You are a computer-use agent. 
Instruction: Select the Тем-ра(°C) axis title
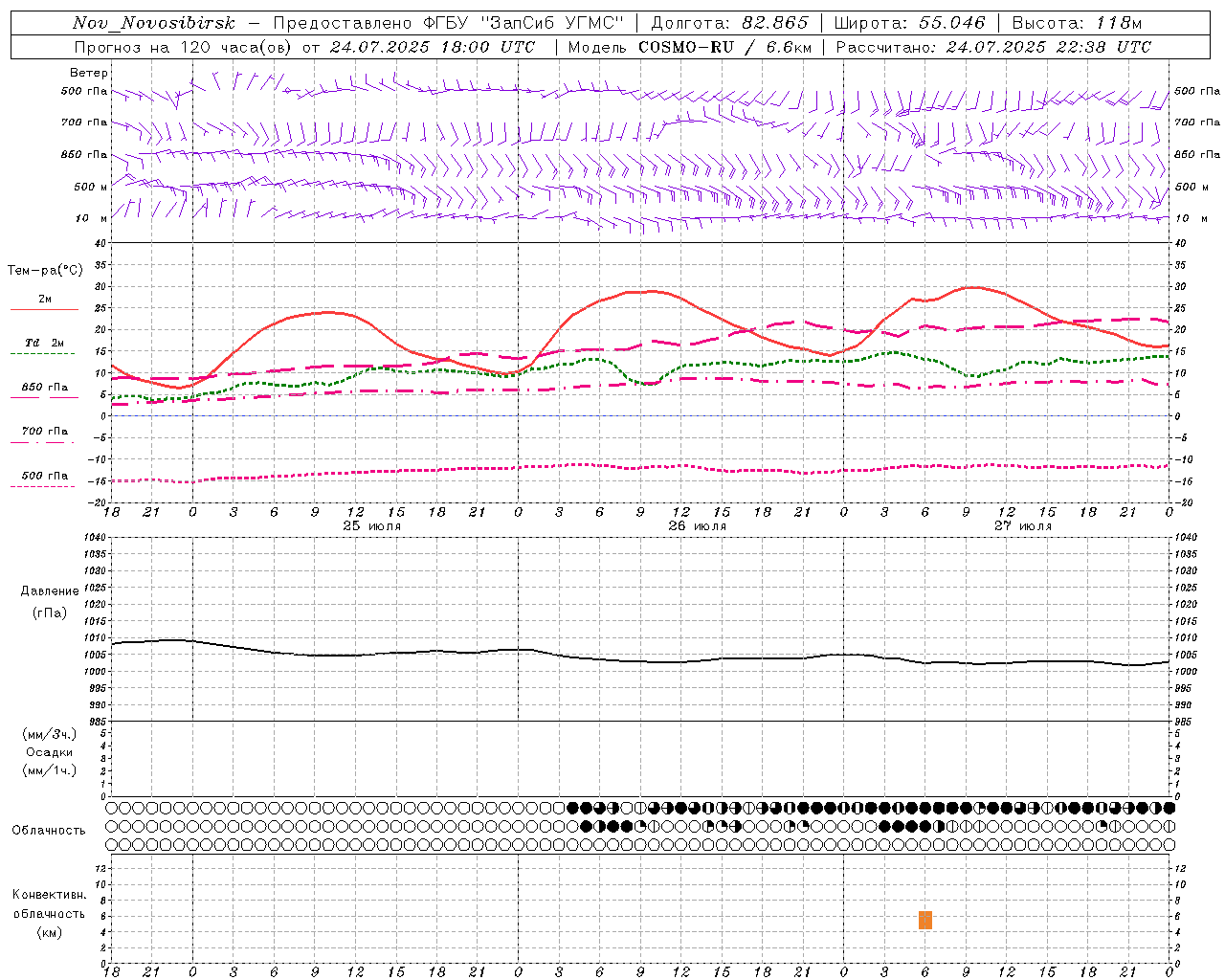click(45, 271)
